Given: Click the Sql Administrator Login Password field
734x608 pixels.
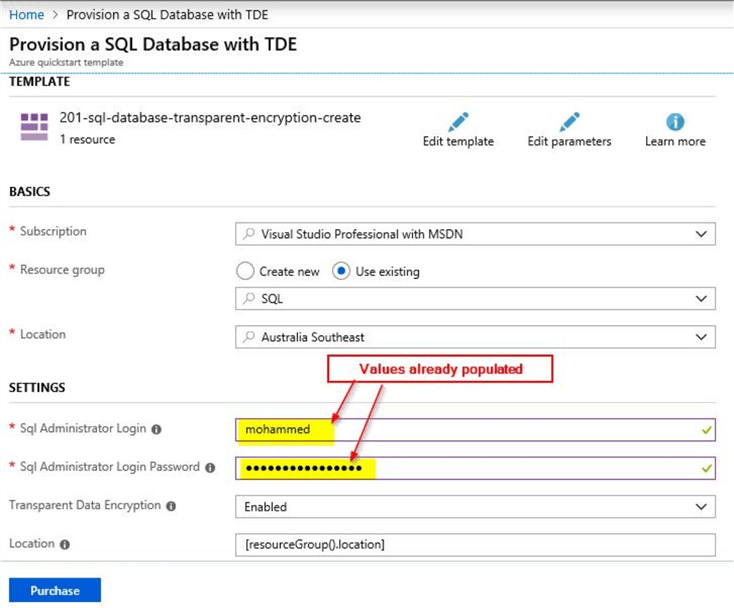Looking at the screenshot, I should coord(475,468).
